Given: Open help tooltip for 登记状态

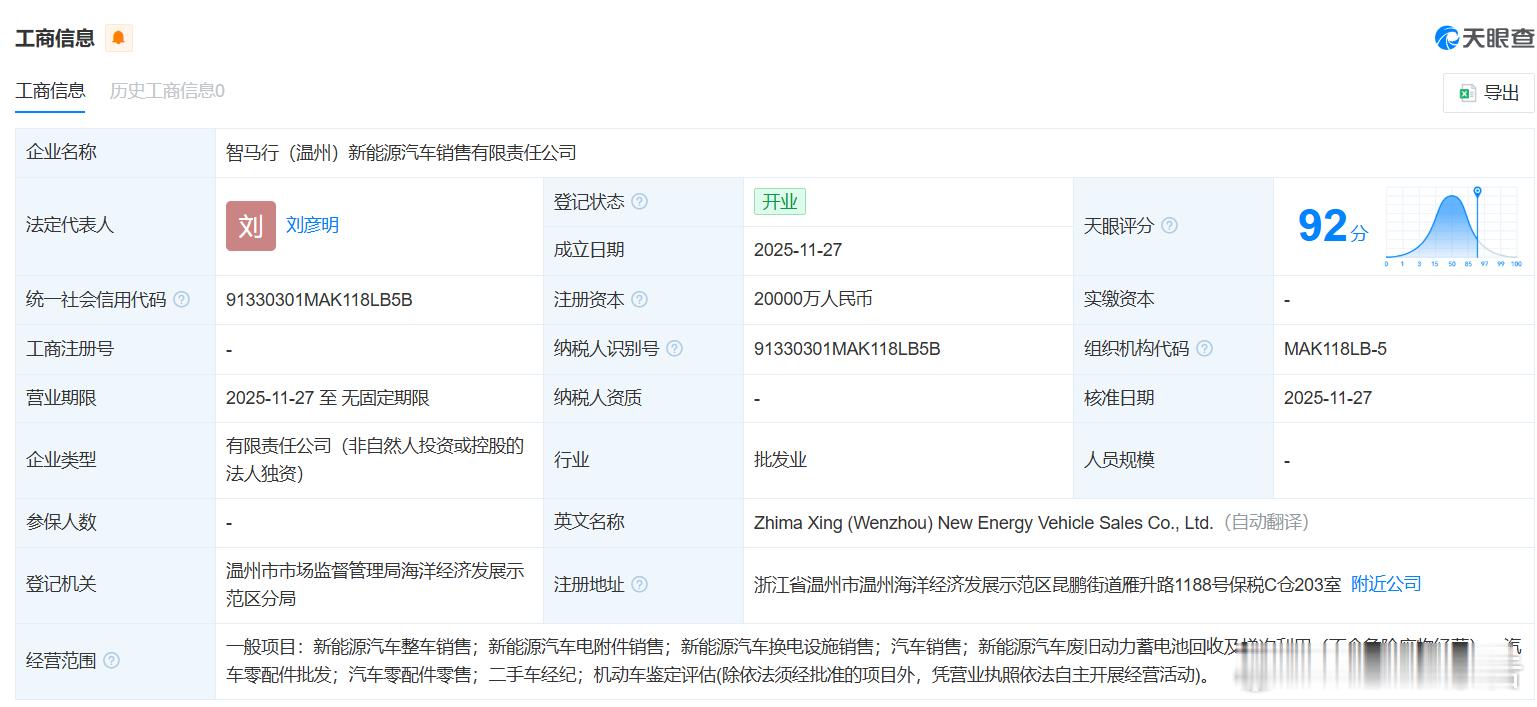Looking at the screenshot, I should click(x=641, y=201).
